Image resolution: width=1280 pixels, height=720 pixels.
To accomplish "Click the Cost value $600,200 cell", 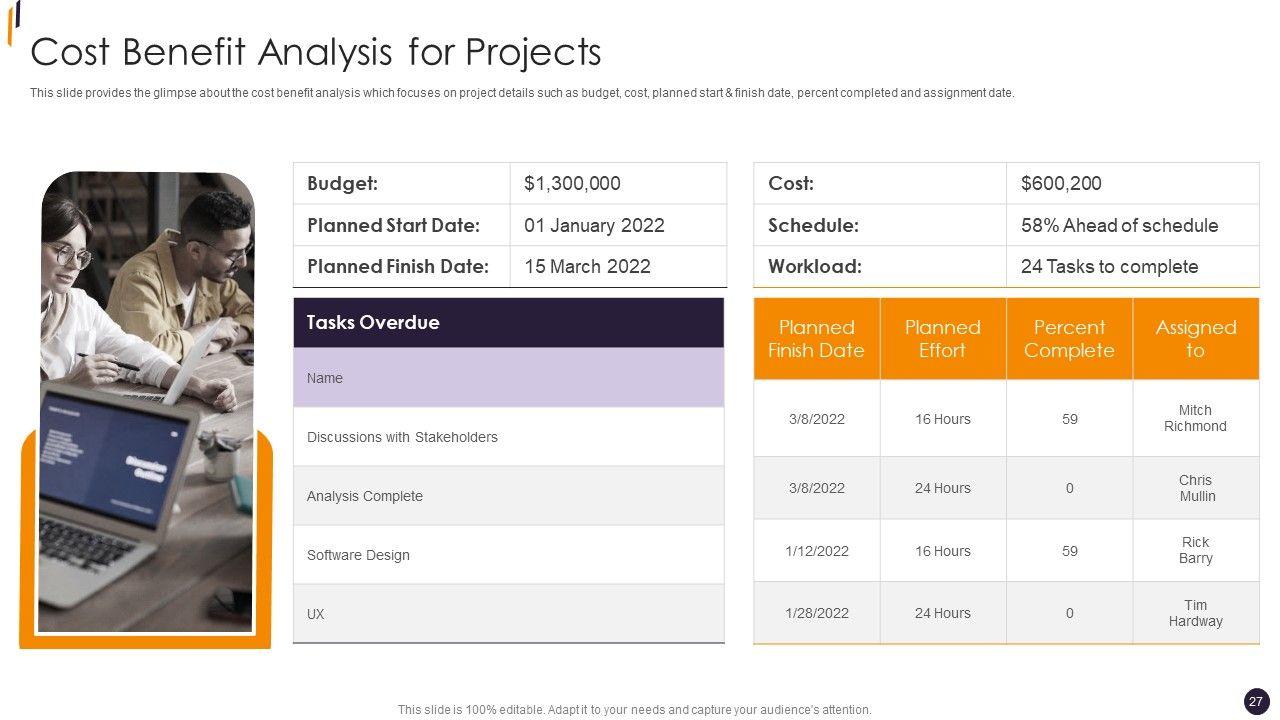I will (x=1131, y=184).
